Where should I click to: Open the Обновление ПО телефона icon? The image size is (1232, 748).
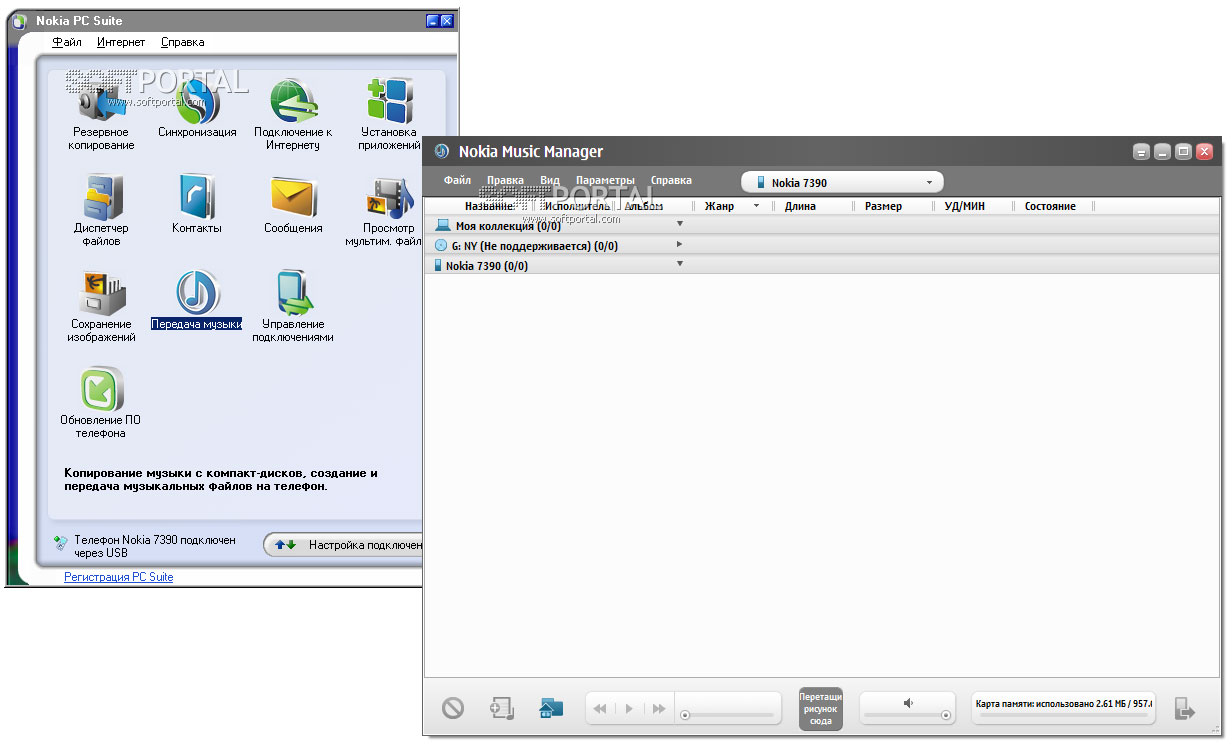click(x=101, y=388)
